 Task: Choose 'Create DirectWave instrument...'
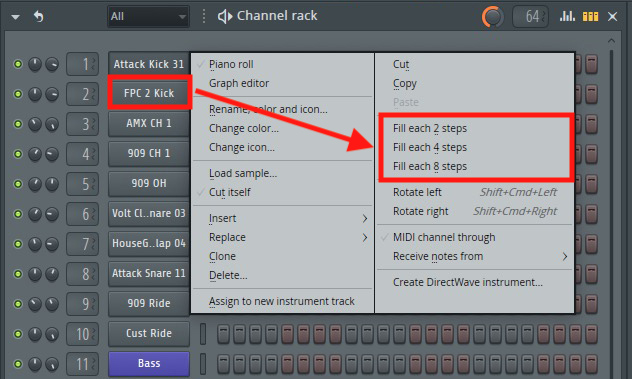tap(468, 282)
